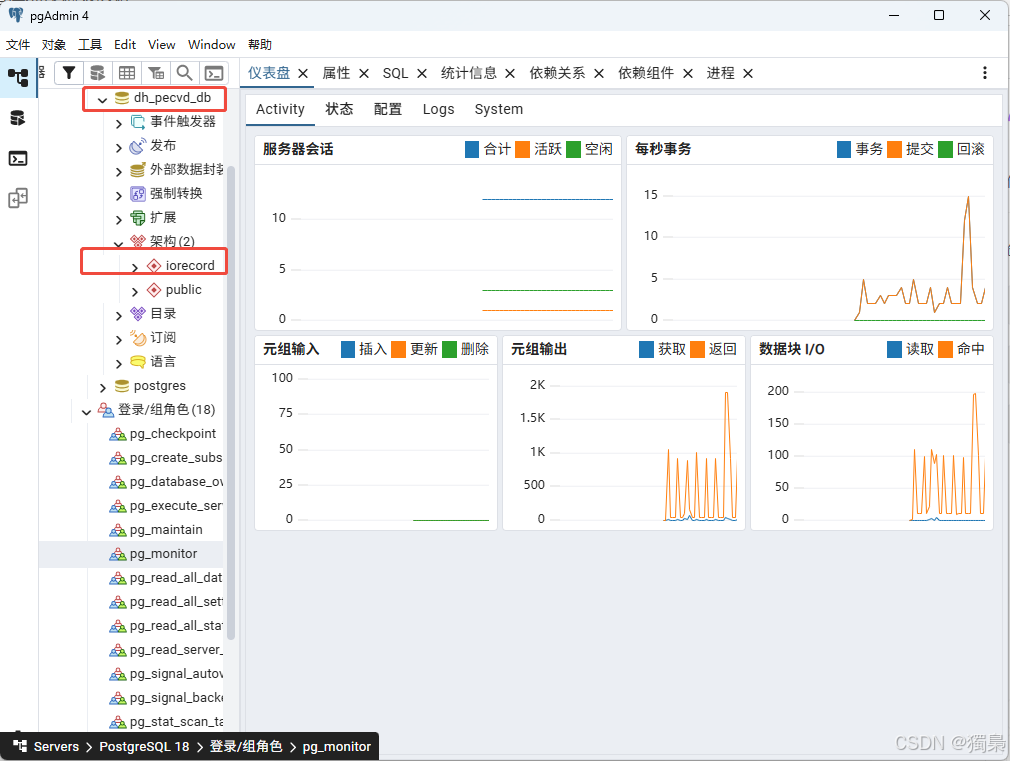The height and width of the screenshot is (761, 1010).
Task: Switch to the SQL tab
Action: (395, 73)
